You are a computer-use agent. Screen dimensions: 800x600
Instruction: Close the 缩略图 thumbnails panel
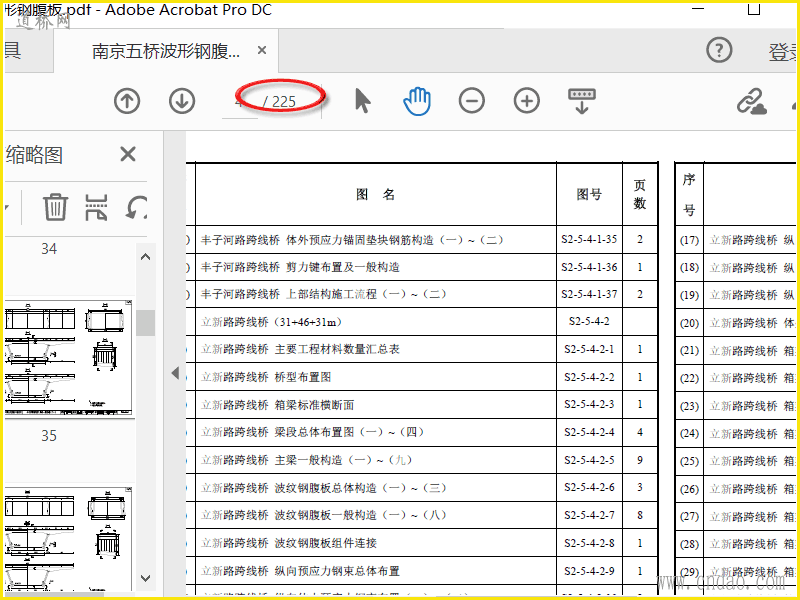pos(128,154)
